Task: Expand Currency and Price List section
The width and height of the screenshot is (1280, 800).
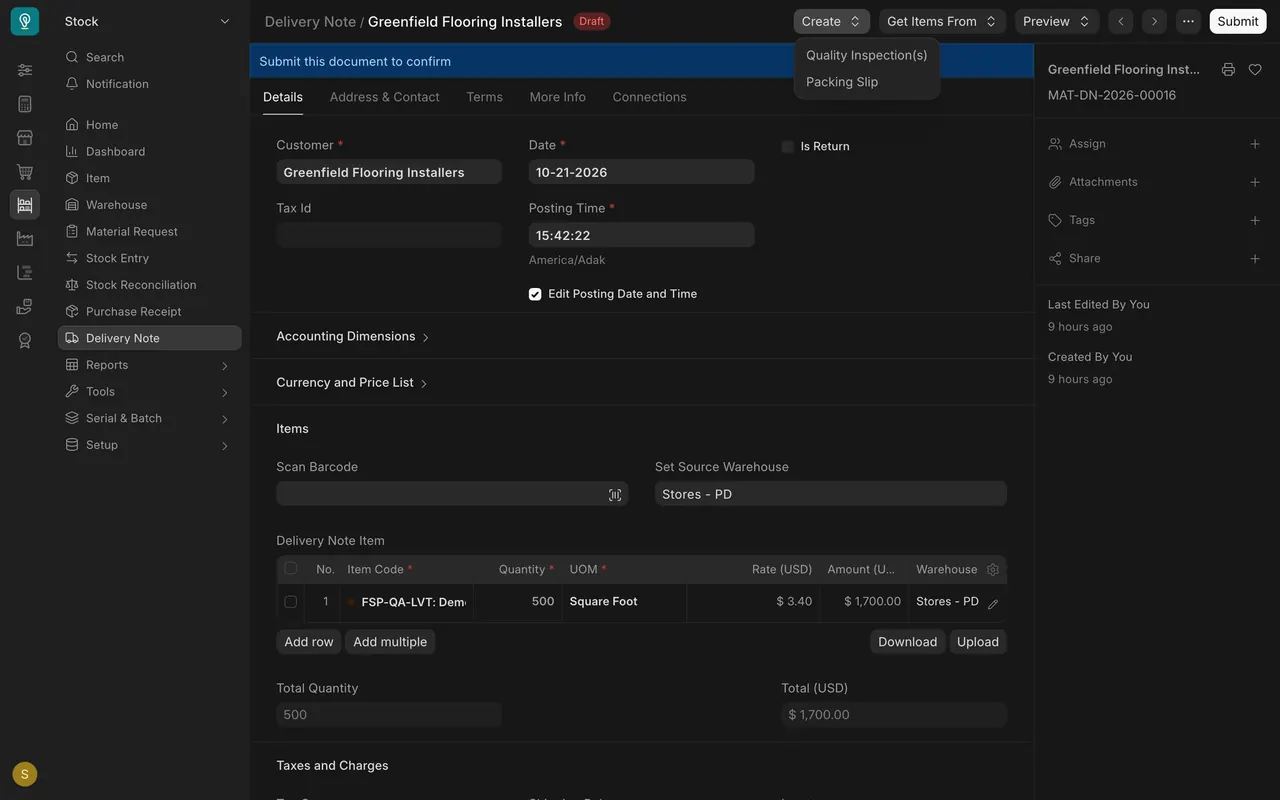Action: (352, 382)
